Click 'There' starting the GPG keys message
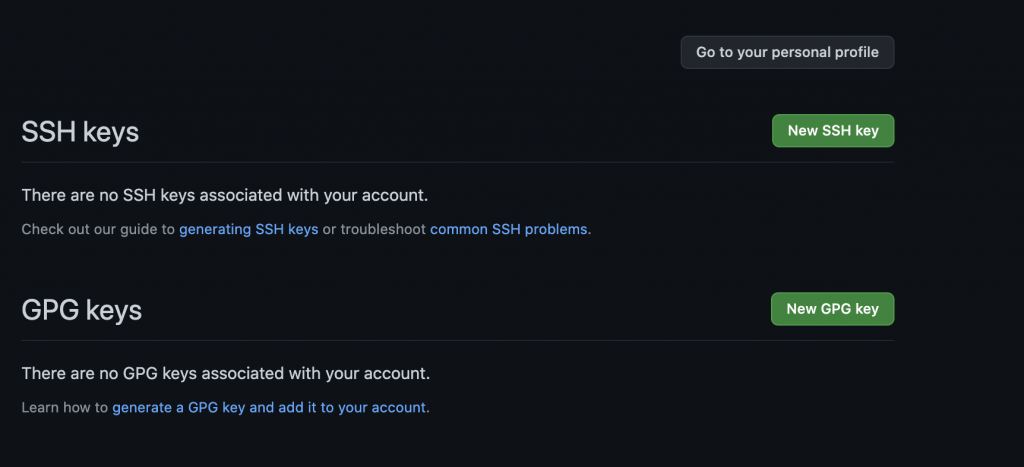The image size is (1024, 467). click(x=42, y=373)
